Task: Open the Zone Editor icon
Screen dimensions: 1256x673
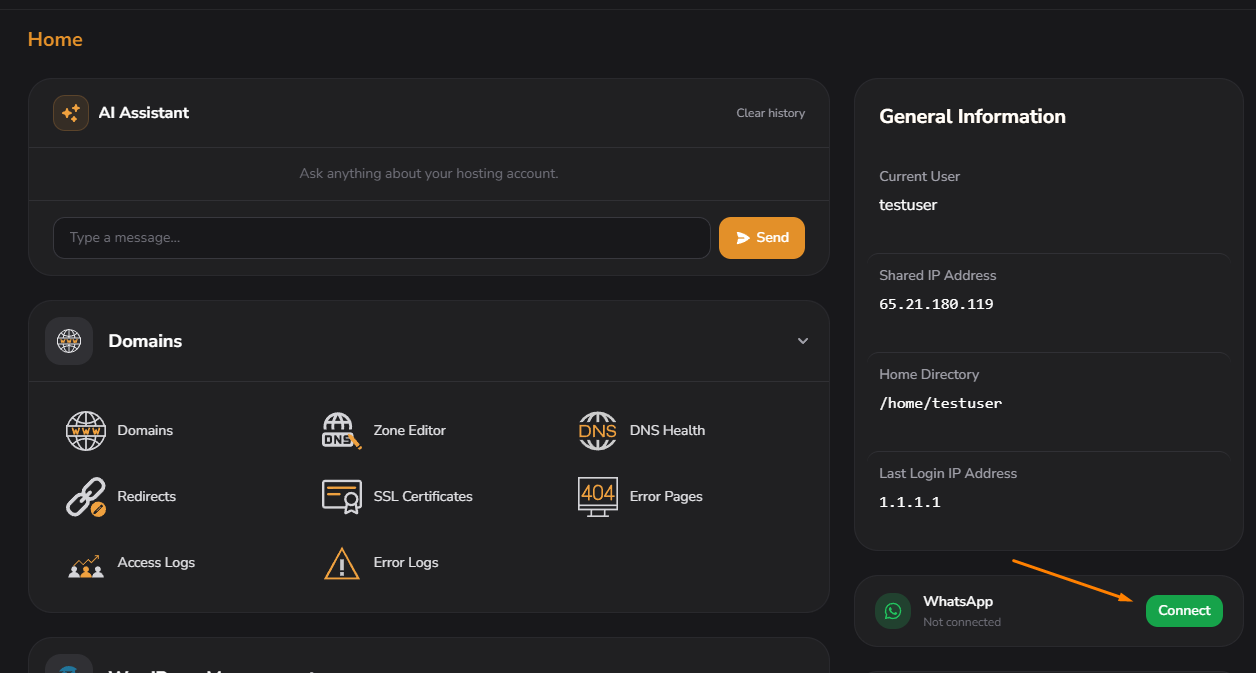Action: (x=342, y=431)
